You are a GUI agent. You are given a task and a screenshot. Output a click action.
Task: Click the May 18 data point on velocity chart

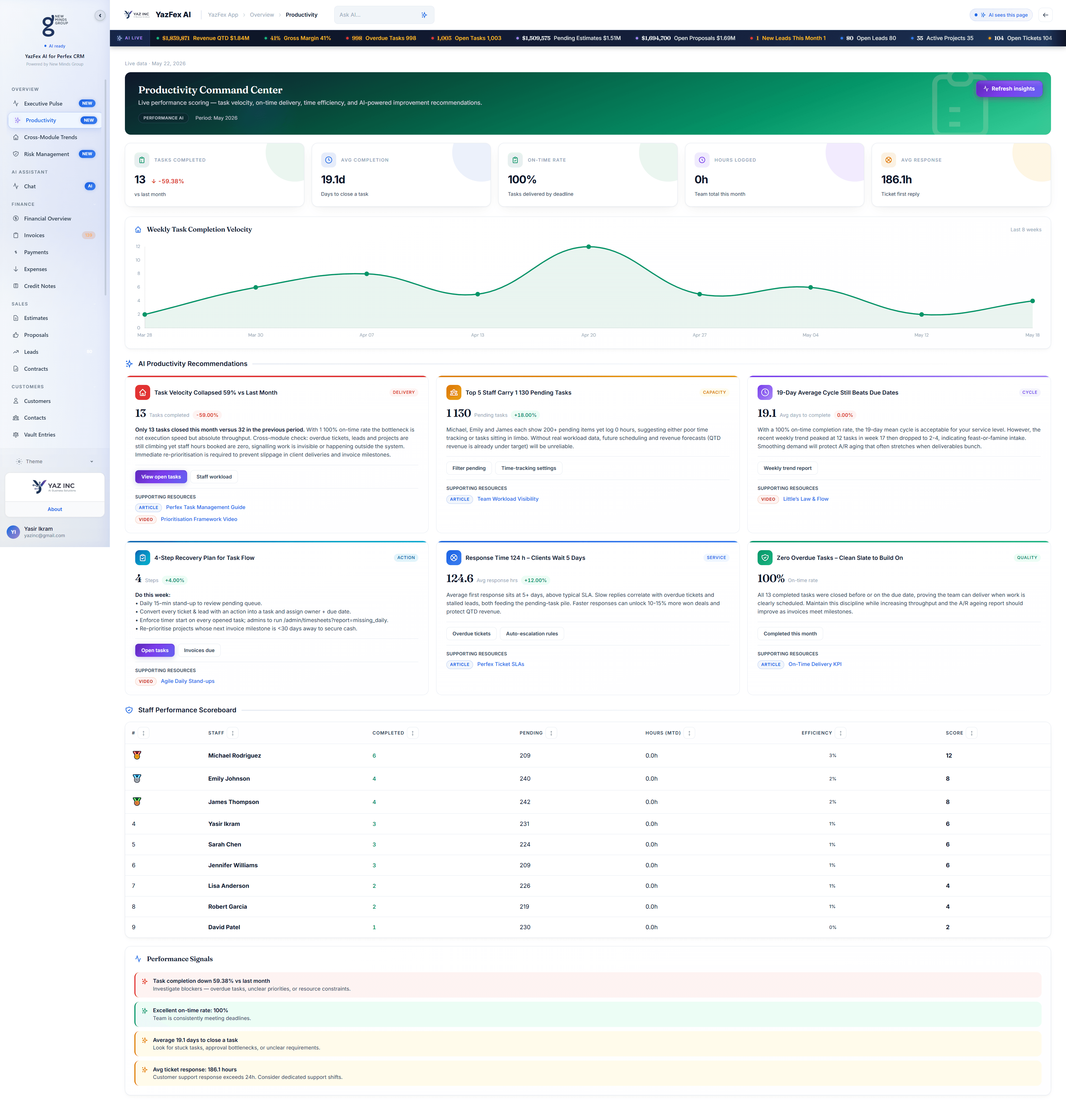click(x=1032, y=301)
